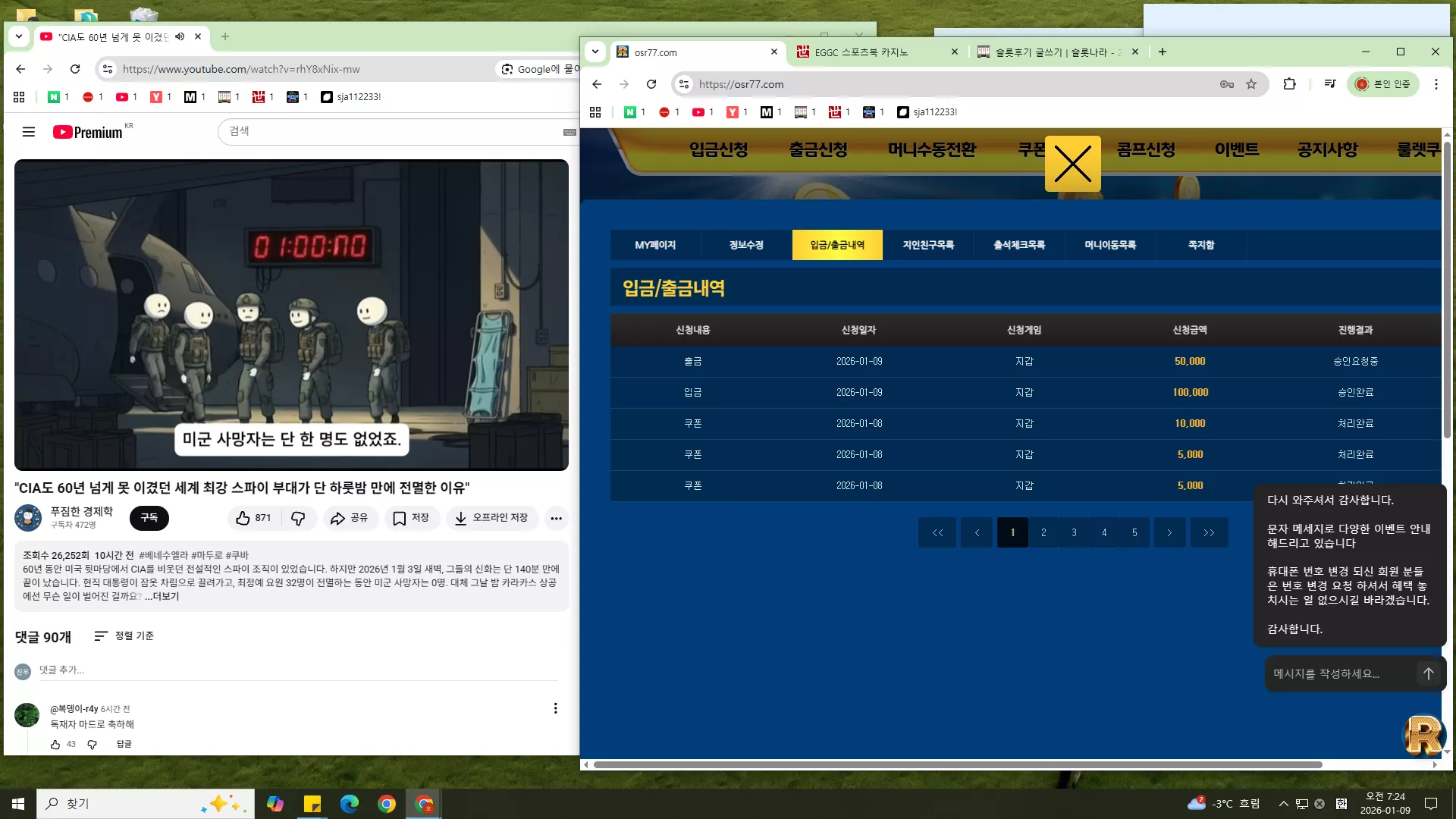Open the on-screen keyboard icon in YouTube search

[570, 132]
